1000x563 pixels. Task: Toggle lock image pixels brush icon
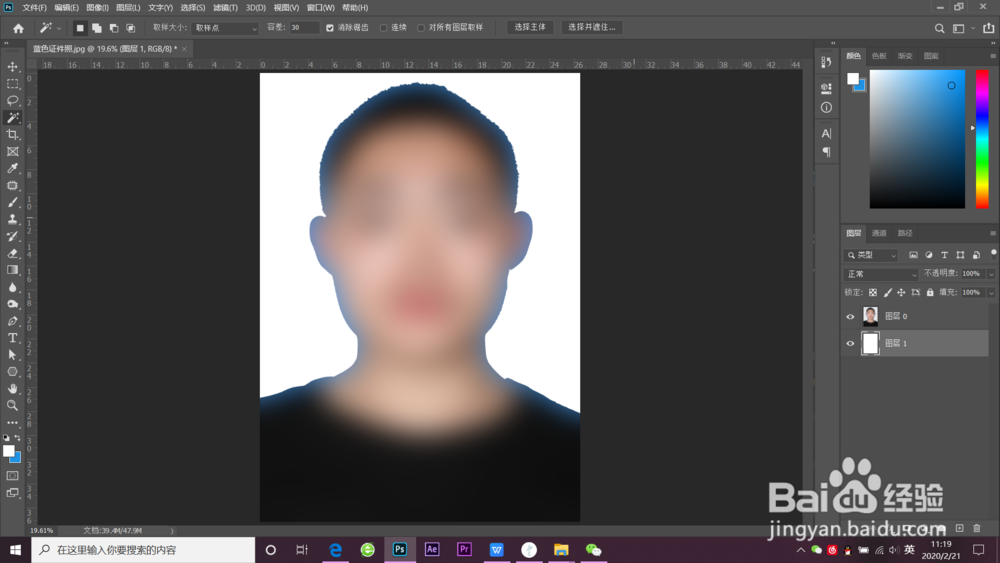coord(887,292)
